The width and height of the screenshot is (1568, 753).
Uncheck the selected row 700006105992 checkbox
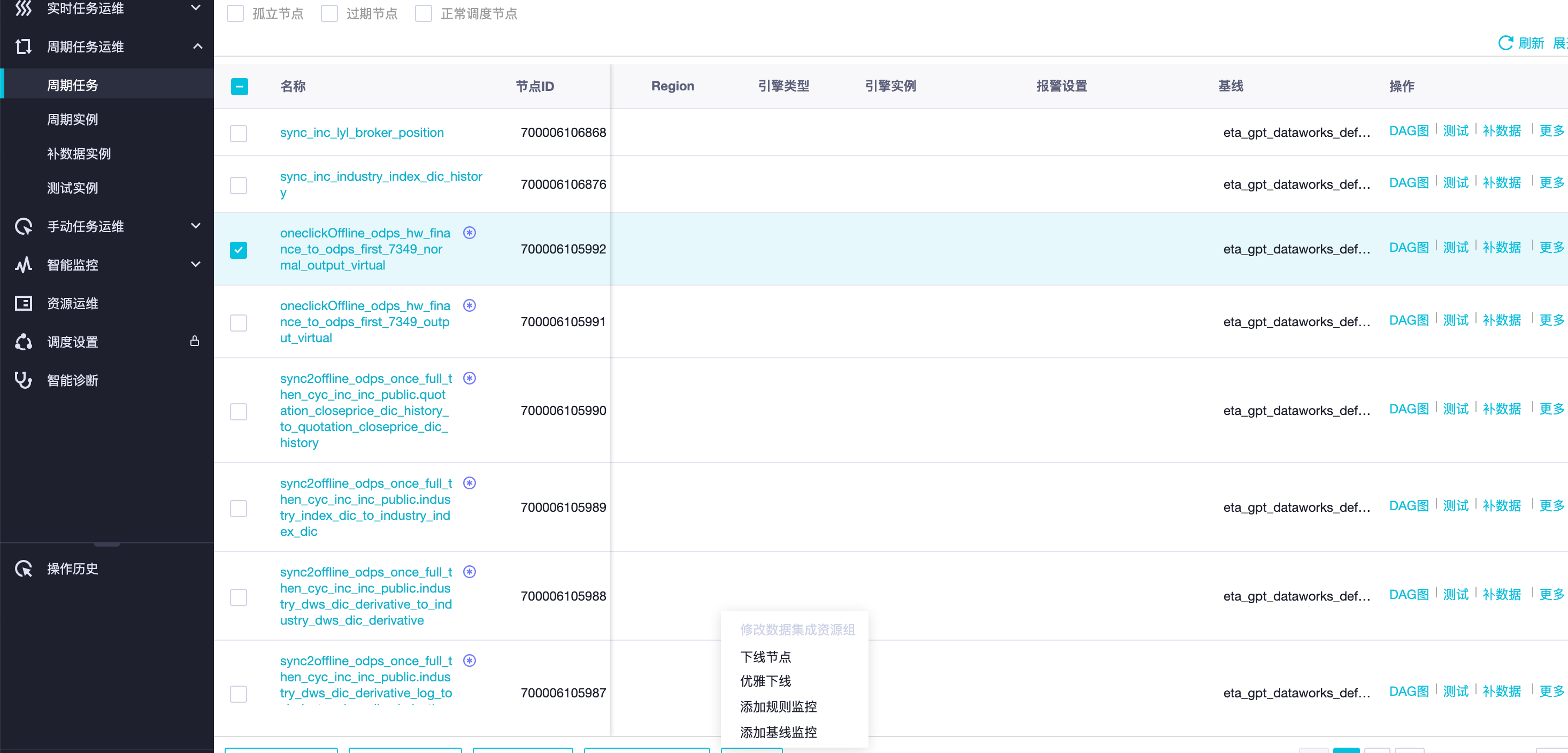tap(239, 250)
